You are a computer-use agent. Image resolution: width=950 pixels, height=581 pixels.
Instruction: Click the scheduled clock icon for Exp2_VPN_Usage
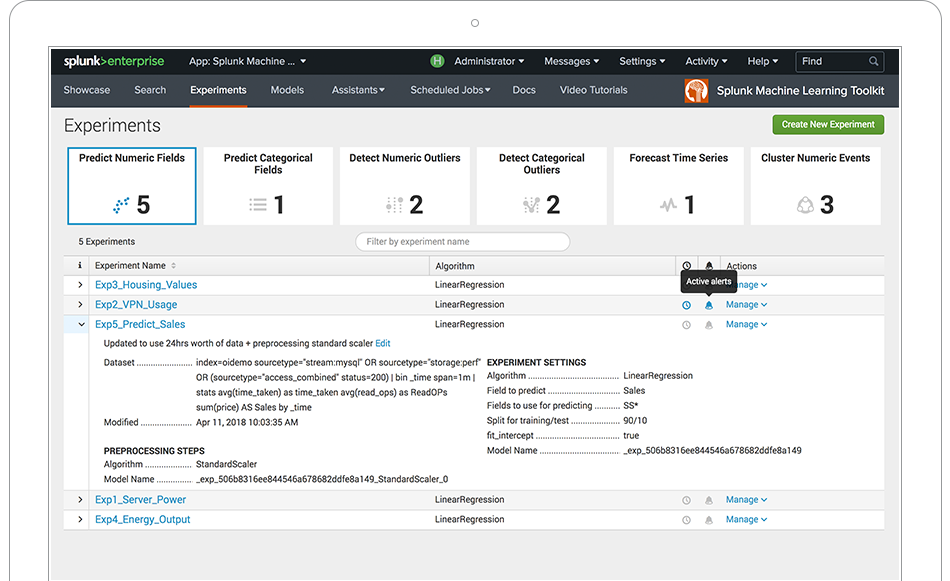pos(686,305)
